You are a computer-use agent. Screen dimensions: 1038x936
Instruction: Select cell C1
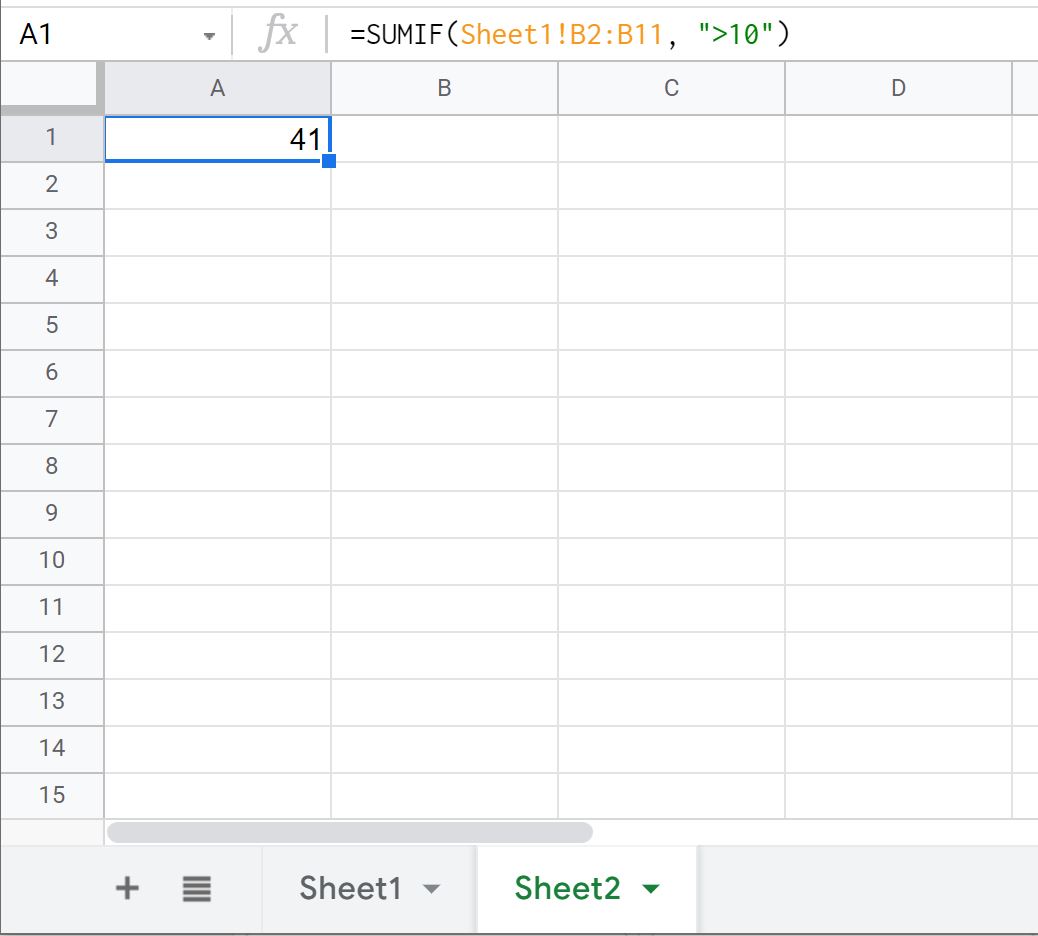(671, 139)
